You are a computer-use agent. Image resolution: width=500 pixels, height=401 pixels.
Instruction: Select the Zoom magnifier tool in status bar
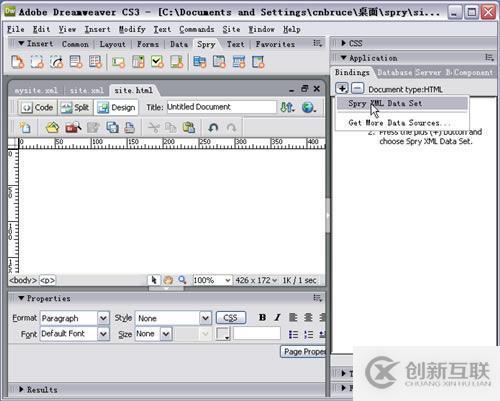(182, 280)
